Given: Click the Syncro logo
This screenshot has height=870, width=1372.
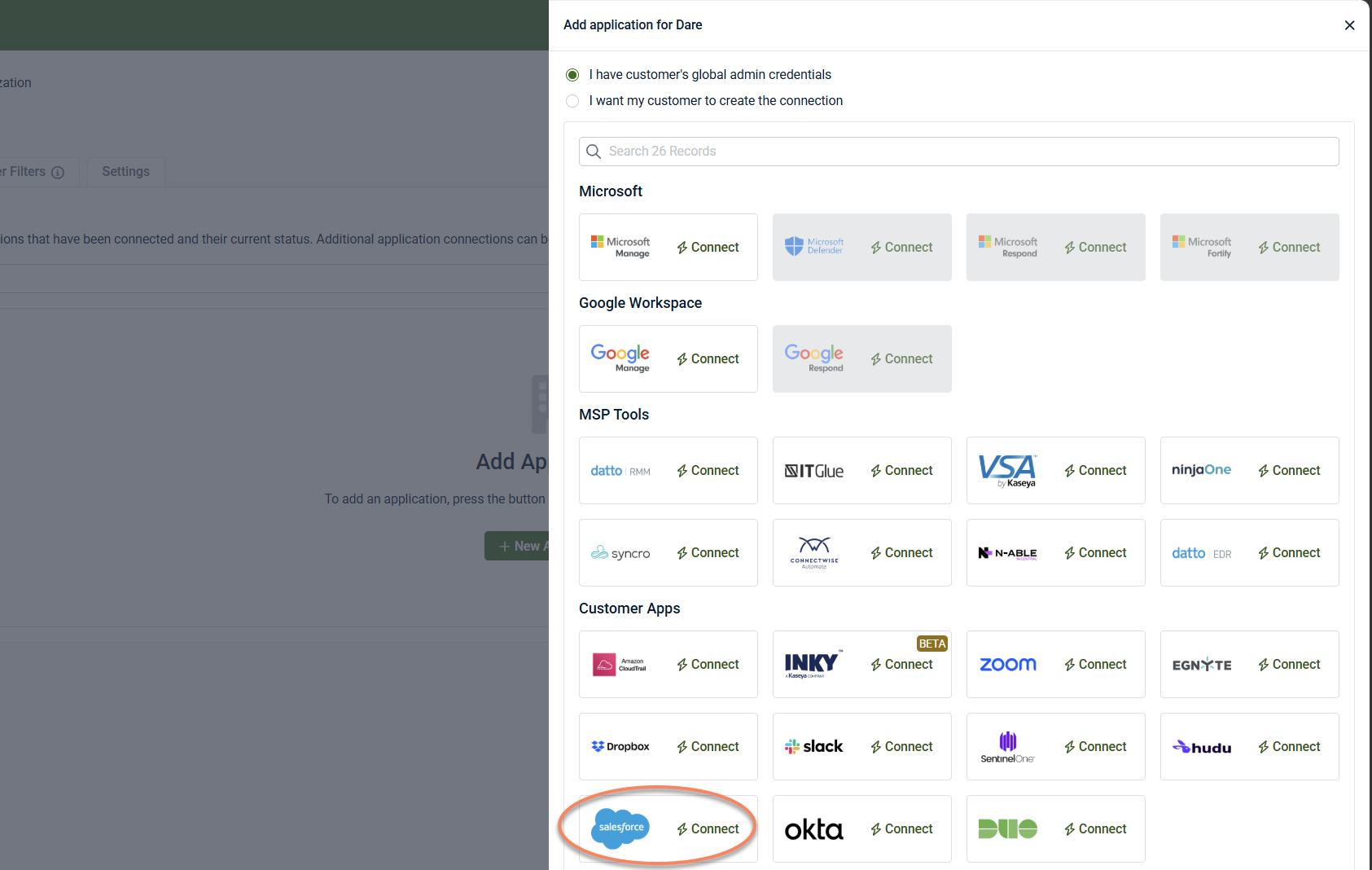Looking at the screenshot, I should [x=620, y=553].
